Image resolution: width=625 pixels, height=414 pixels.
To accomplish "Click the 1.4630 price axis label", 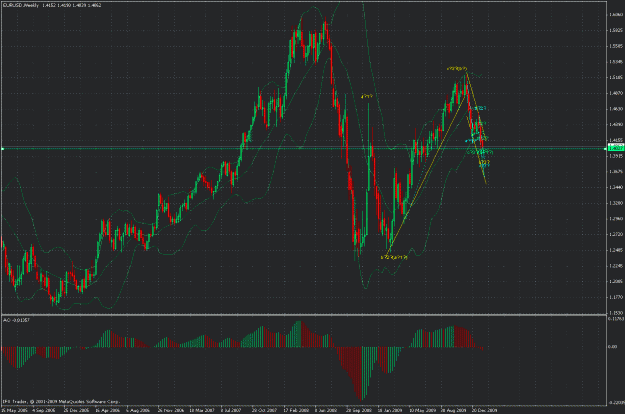I will (616, 109).
